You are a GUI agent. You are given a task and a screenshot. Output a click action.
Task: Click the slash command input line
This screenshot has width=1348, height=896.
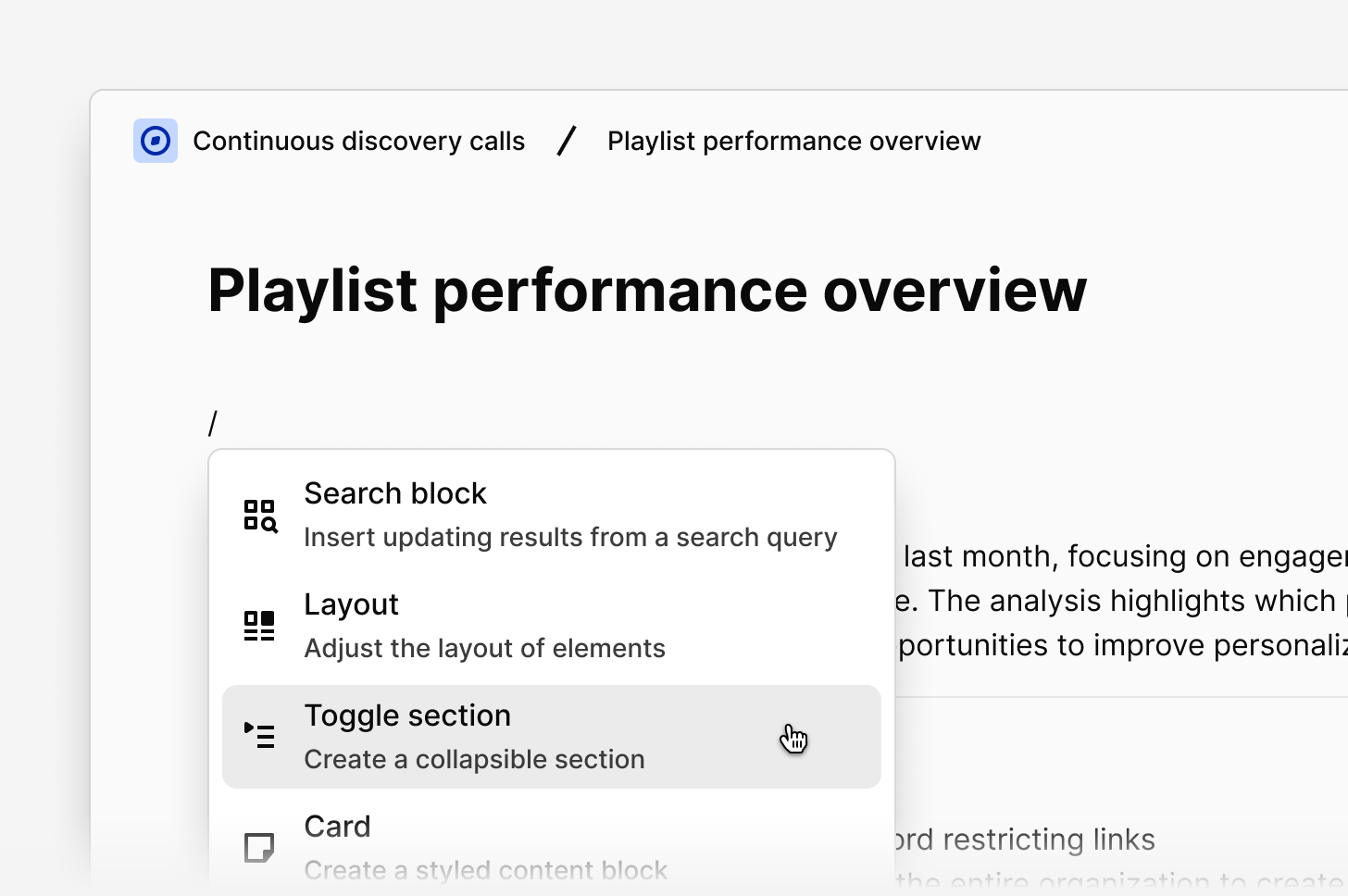click(213, 422)
